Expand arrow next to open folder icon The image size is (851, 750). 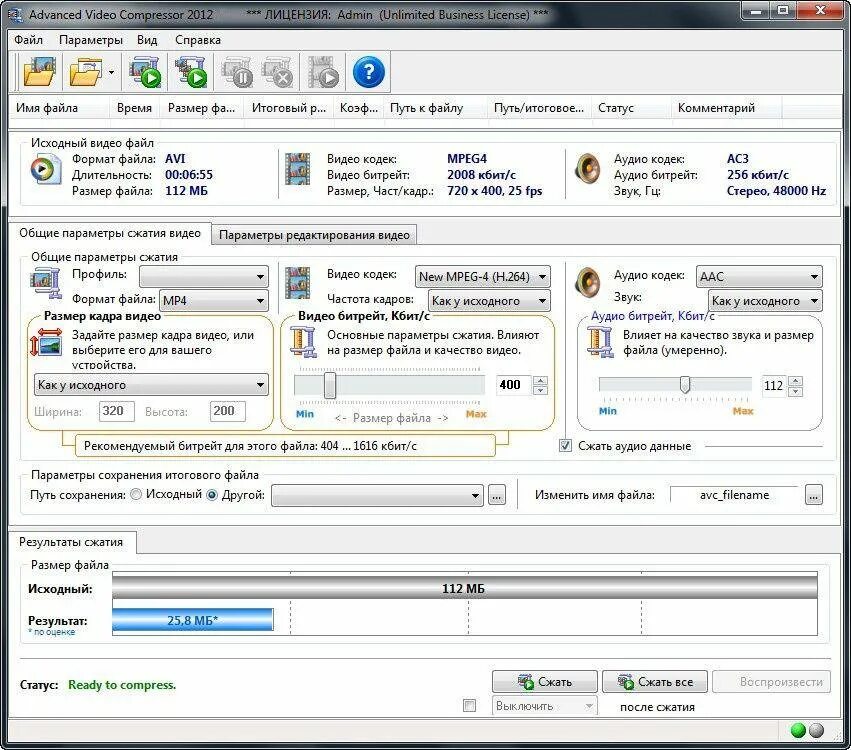[111, 72]
